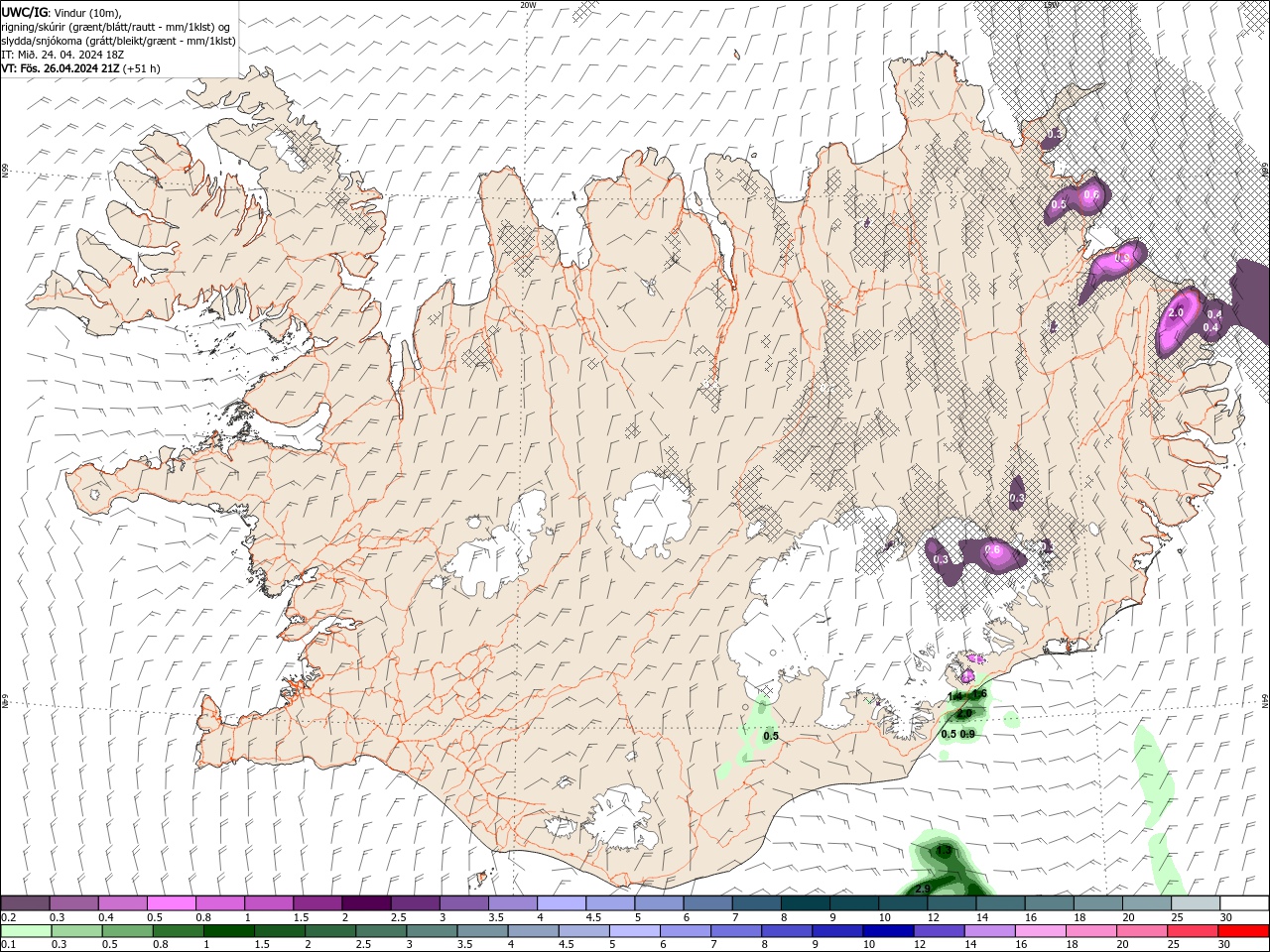Click the lower-row legend swatch starting at 1
The width and height of the screenshot is (1270, 952).
[x=228, y=931]
